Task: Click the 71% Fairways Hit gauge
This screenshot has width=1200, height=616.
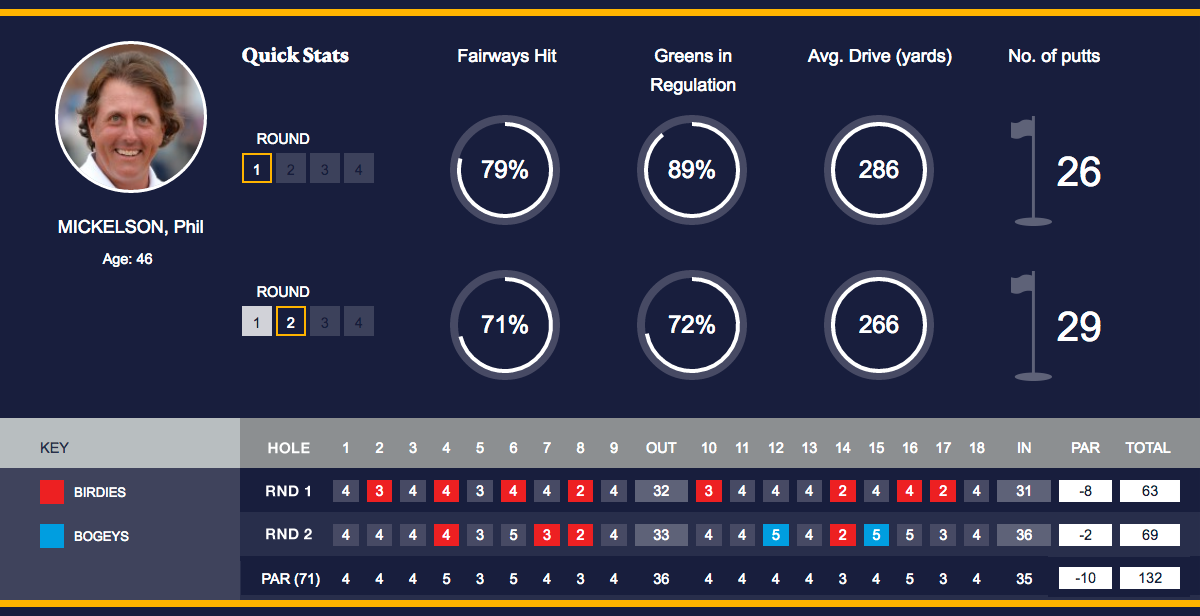Action: pos(504,325)
